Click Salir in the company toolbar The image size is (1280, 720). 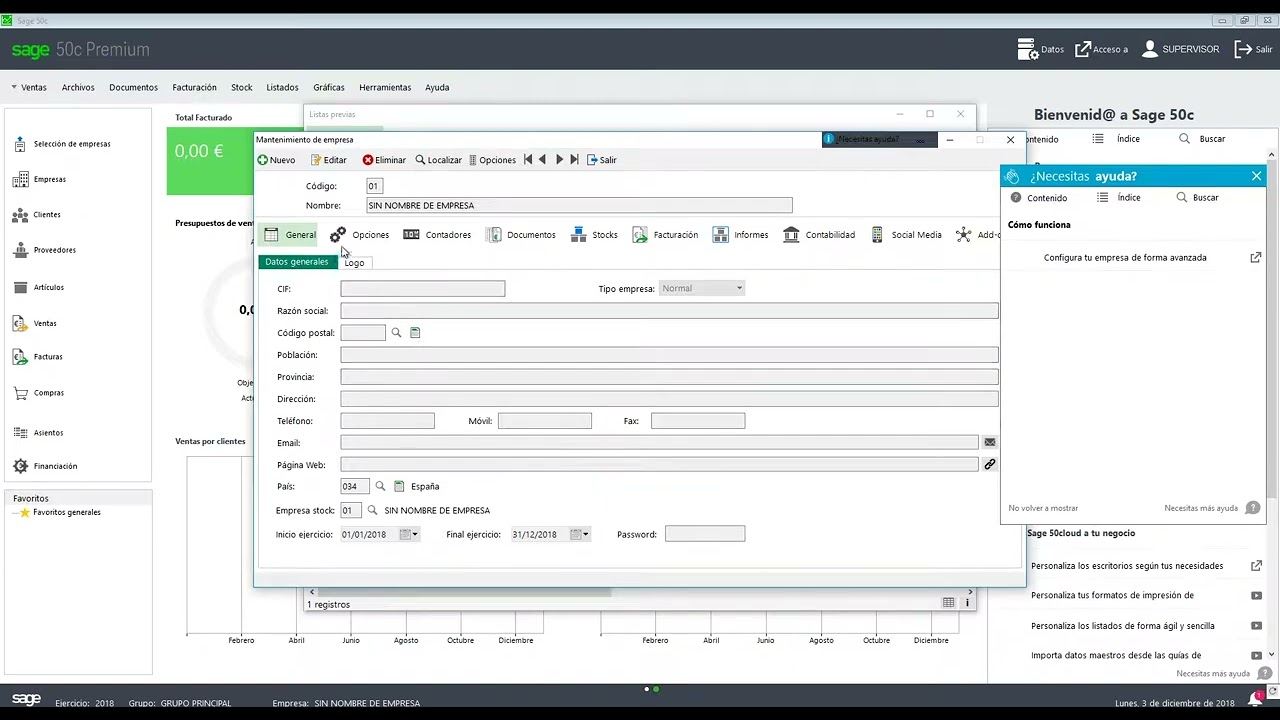click(602, 160)
